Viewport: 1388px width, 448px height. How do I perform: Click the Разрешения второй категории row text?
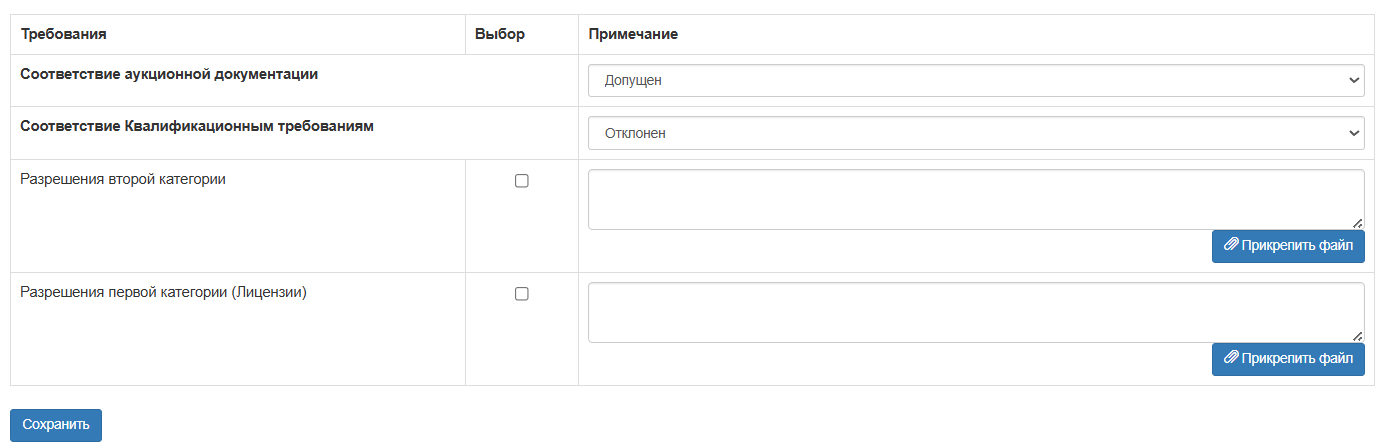(123, 179)
